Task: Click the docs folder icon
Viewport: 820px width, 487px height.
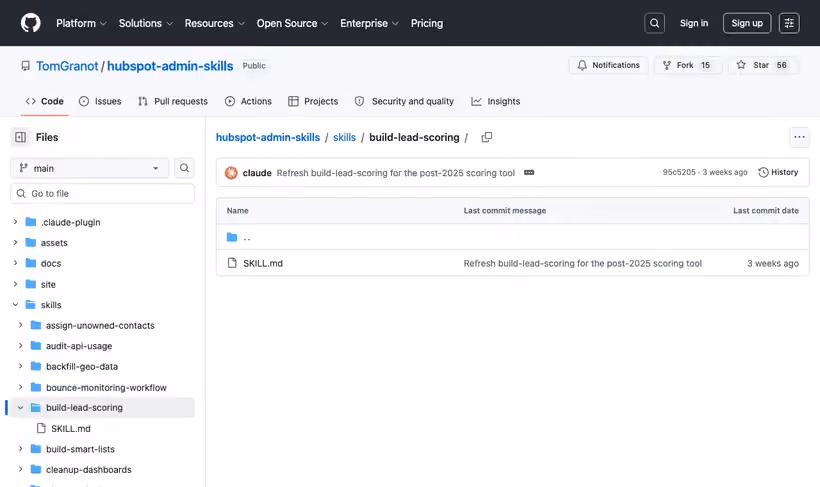Action: click(x=31, y=263)
